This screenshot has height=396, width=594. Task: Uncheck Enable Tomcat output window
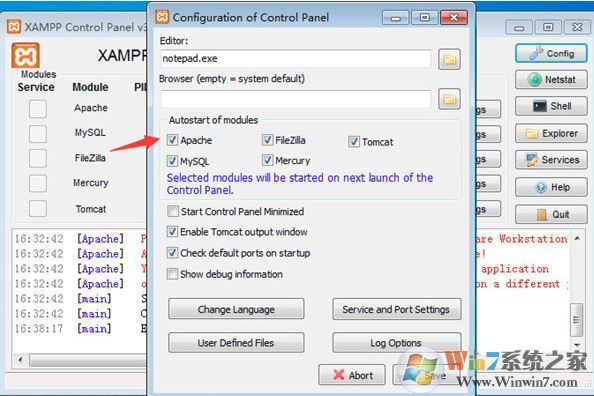click(x=172, y=232)
